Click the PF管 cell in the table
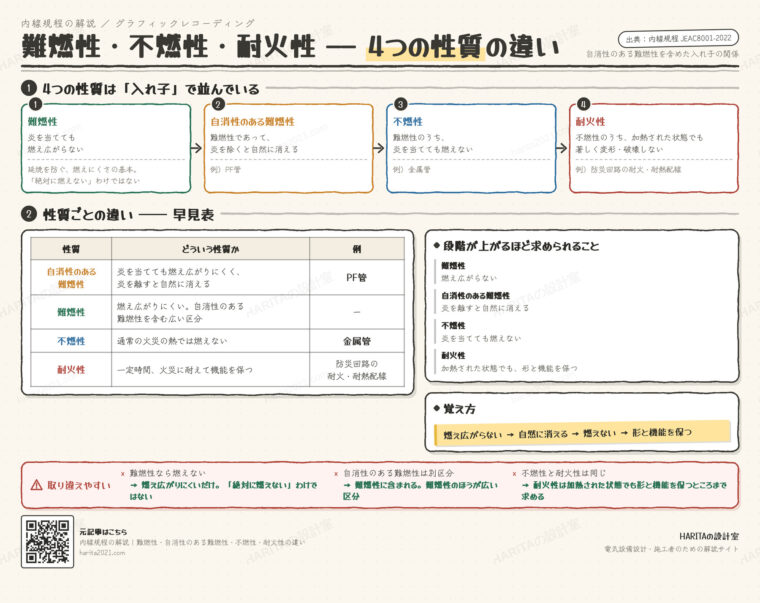 [x=357, y=278]
